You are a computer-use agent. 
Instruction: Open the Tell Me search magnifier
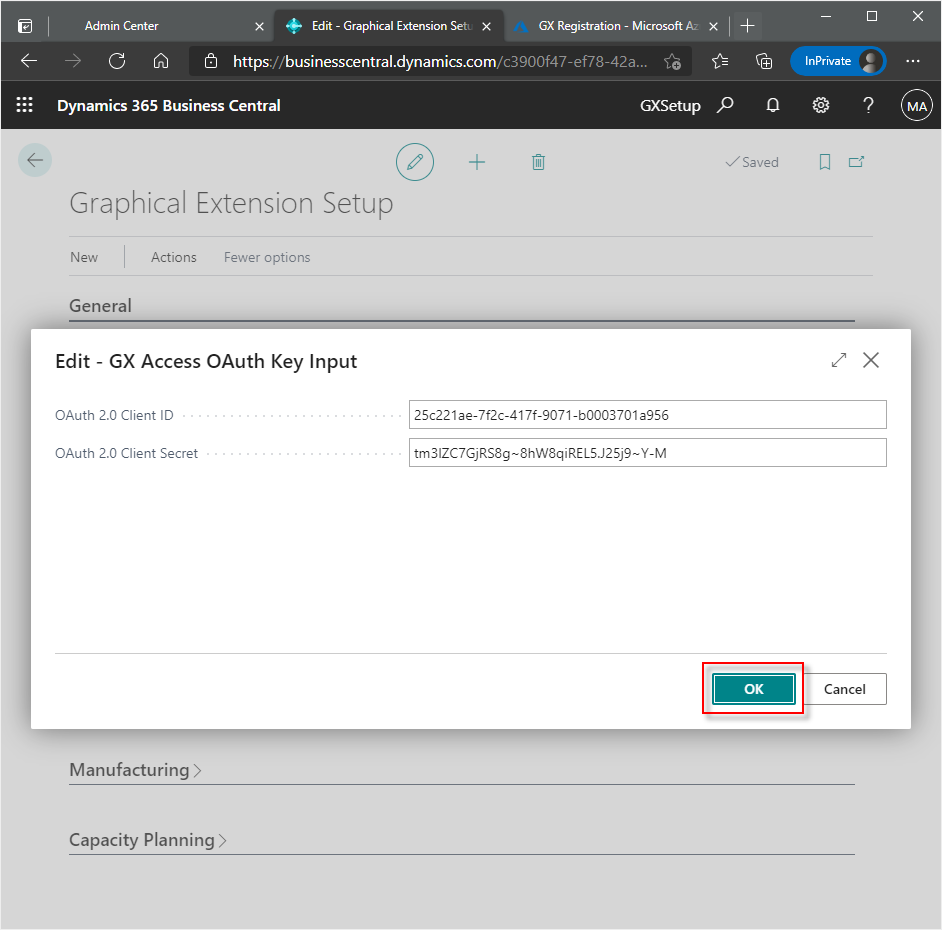coord(725,105)
